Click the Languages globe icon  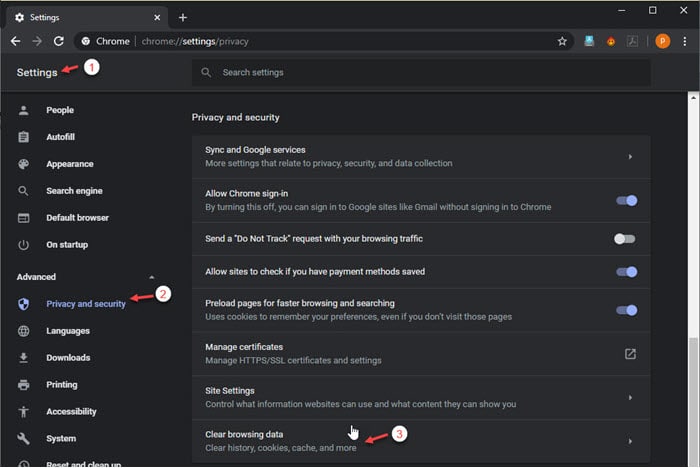tap(24, 331)
